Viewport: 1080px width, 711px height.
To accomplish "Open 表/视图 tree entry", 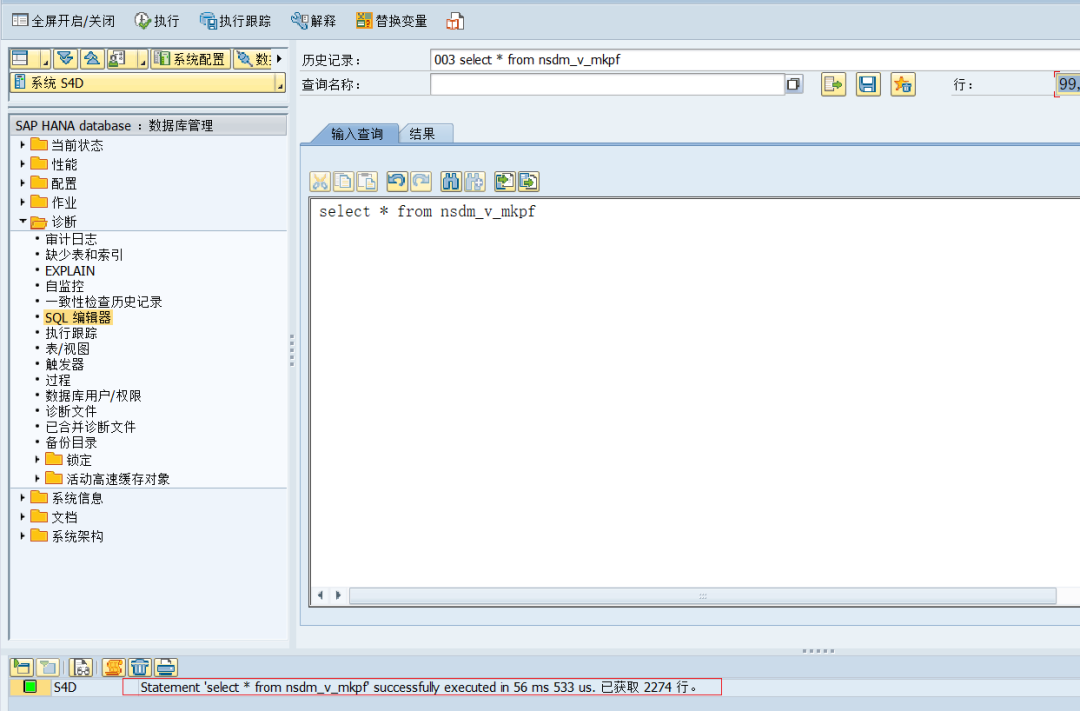I will click(x=67, y=349).
